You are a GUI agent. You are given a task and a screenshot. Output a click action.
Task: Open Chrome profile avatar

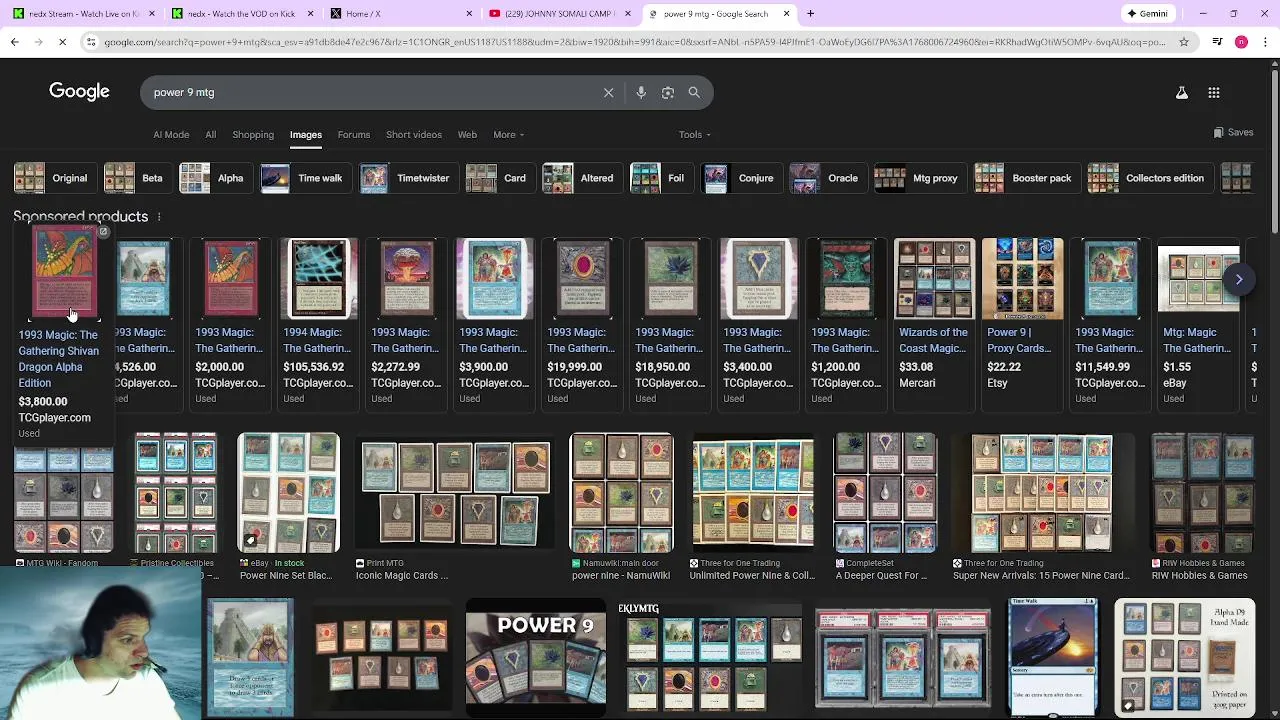[x=1241, y=42]
